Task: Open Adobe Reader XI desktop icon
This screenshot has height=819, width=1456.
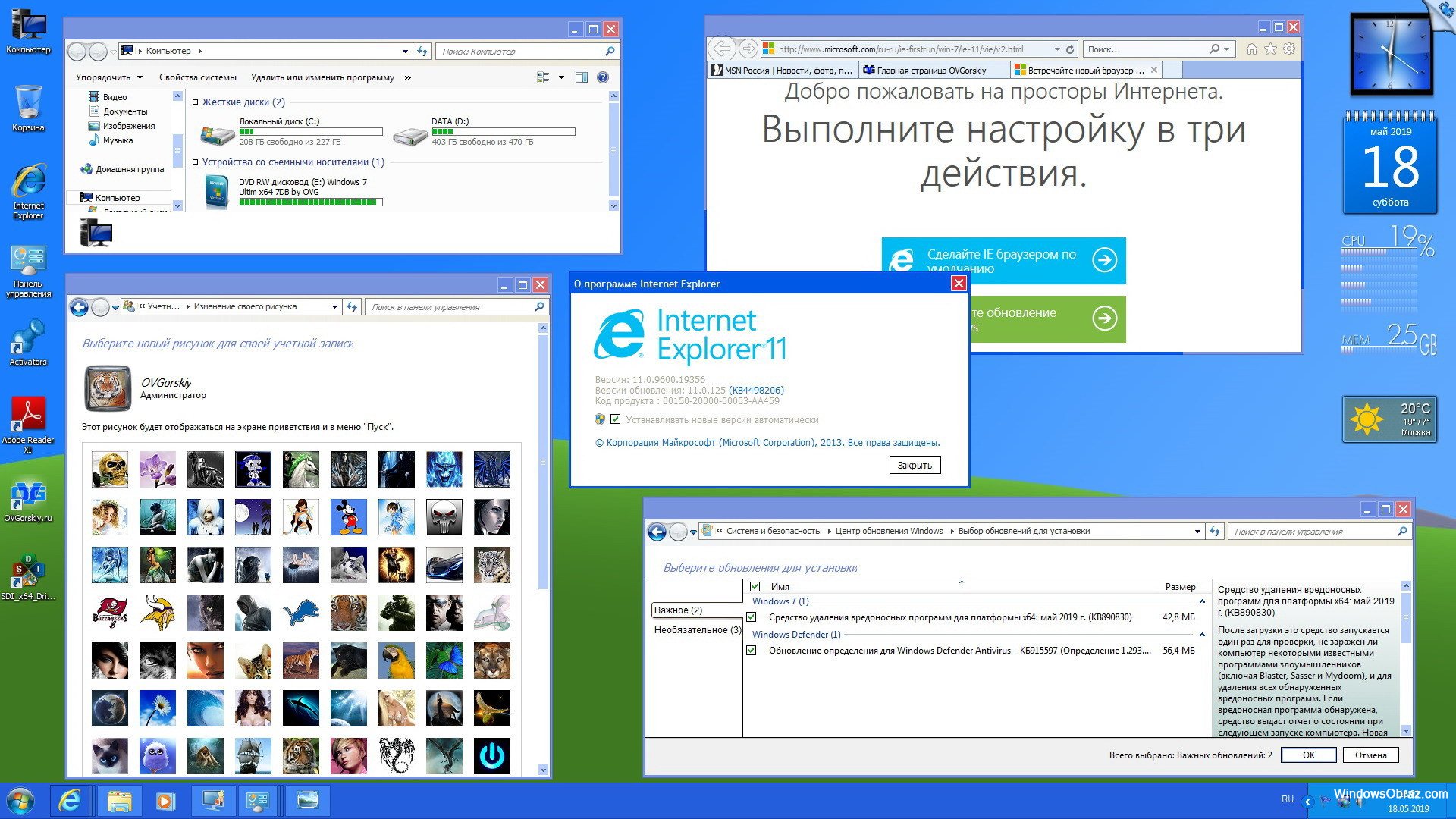Action: pyautogui.click(x=28, y=416)
